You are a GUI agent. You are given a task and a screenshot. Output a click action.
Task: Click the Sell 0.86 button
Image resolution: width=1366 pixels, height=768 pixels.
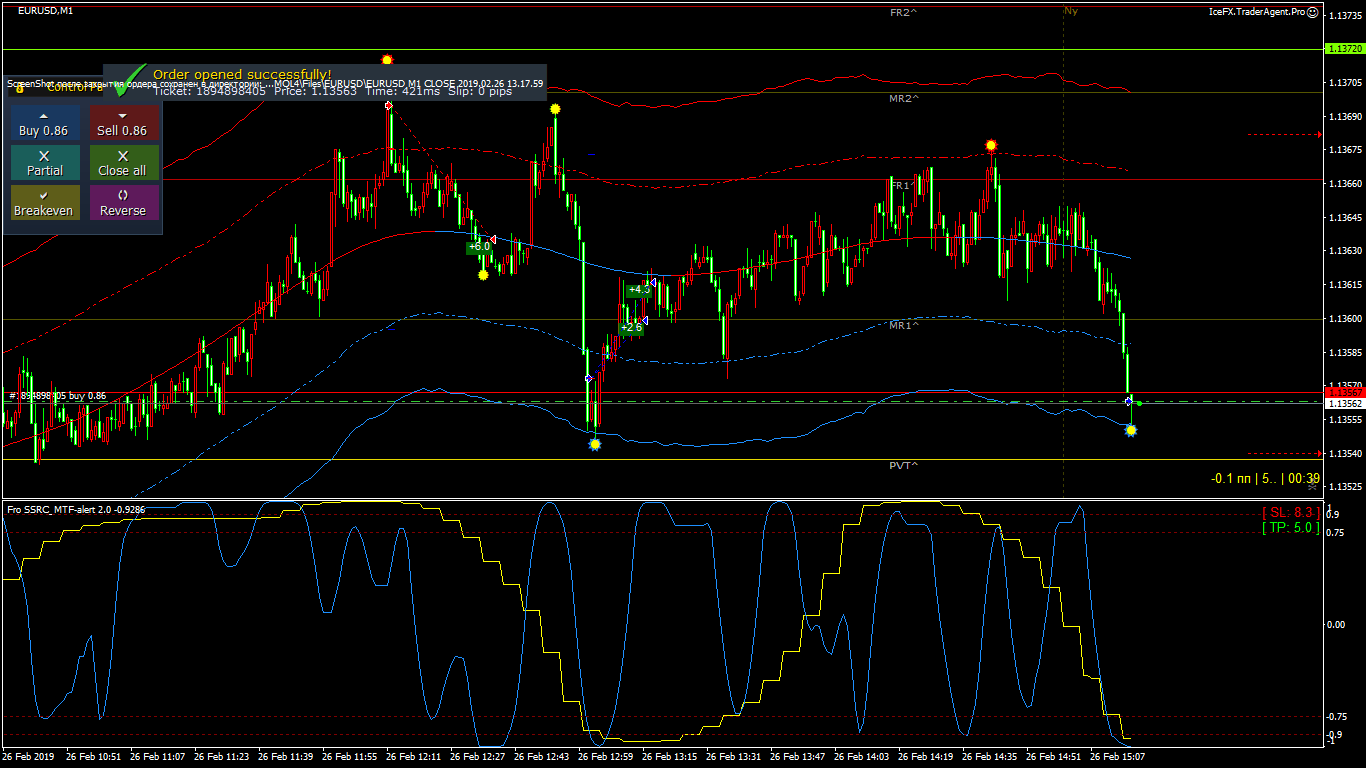pos(124,124)
